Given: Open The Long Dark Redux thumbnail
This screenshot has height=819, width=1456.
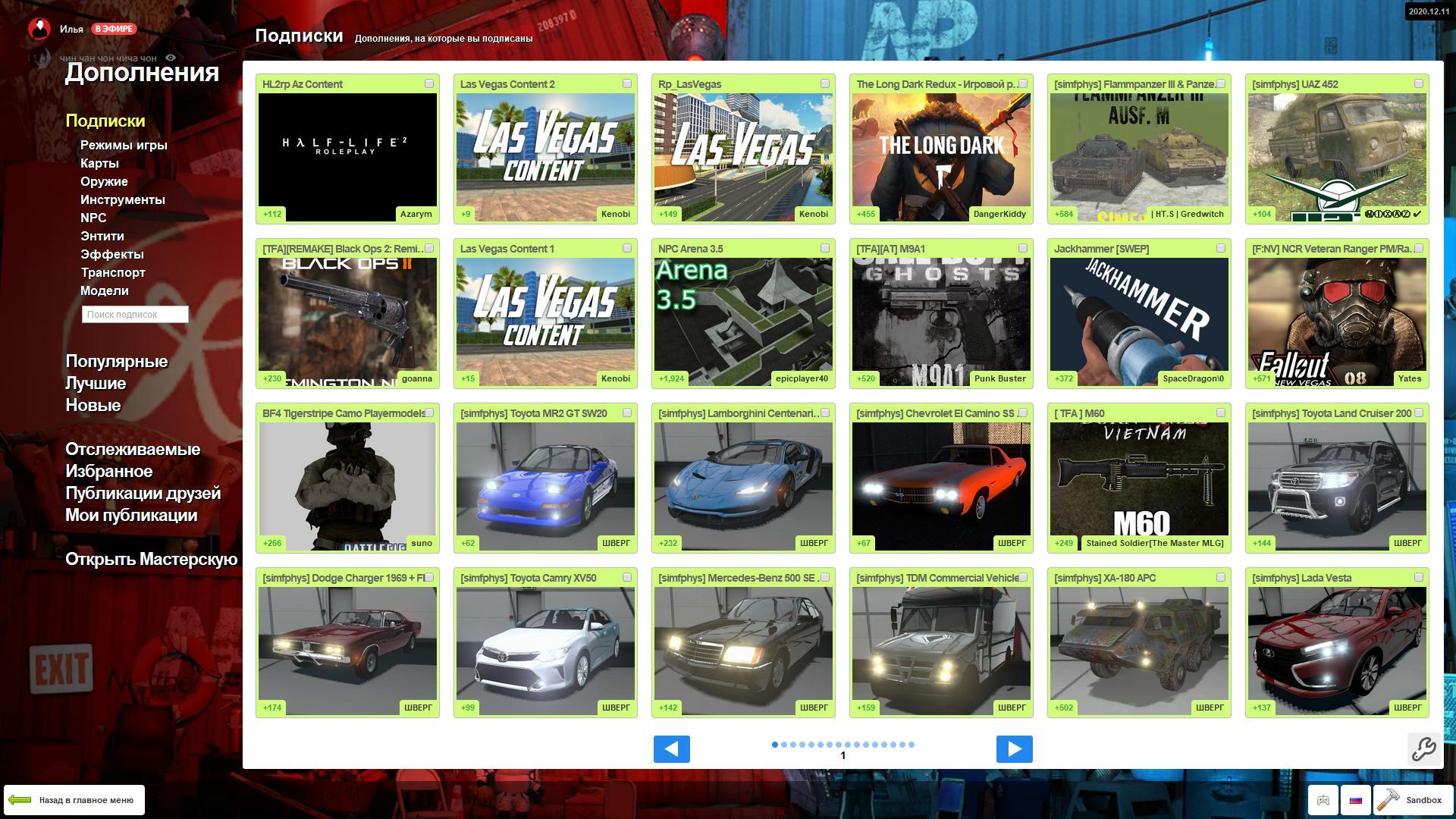Looking at the screenshot, I should tap(941, 157).
